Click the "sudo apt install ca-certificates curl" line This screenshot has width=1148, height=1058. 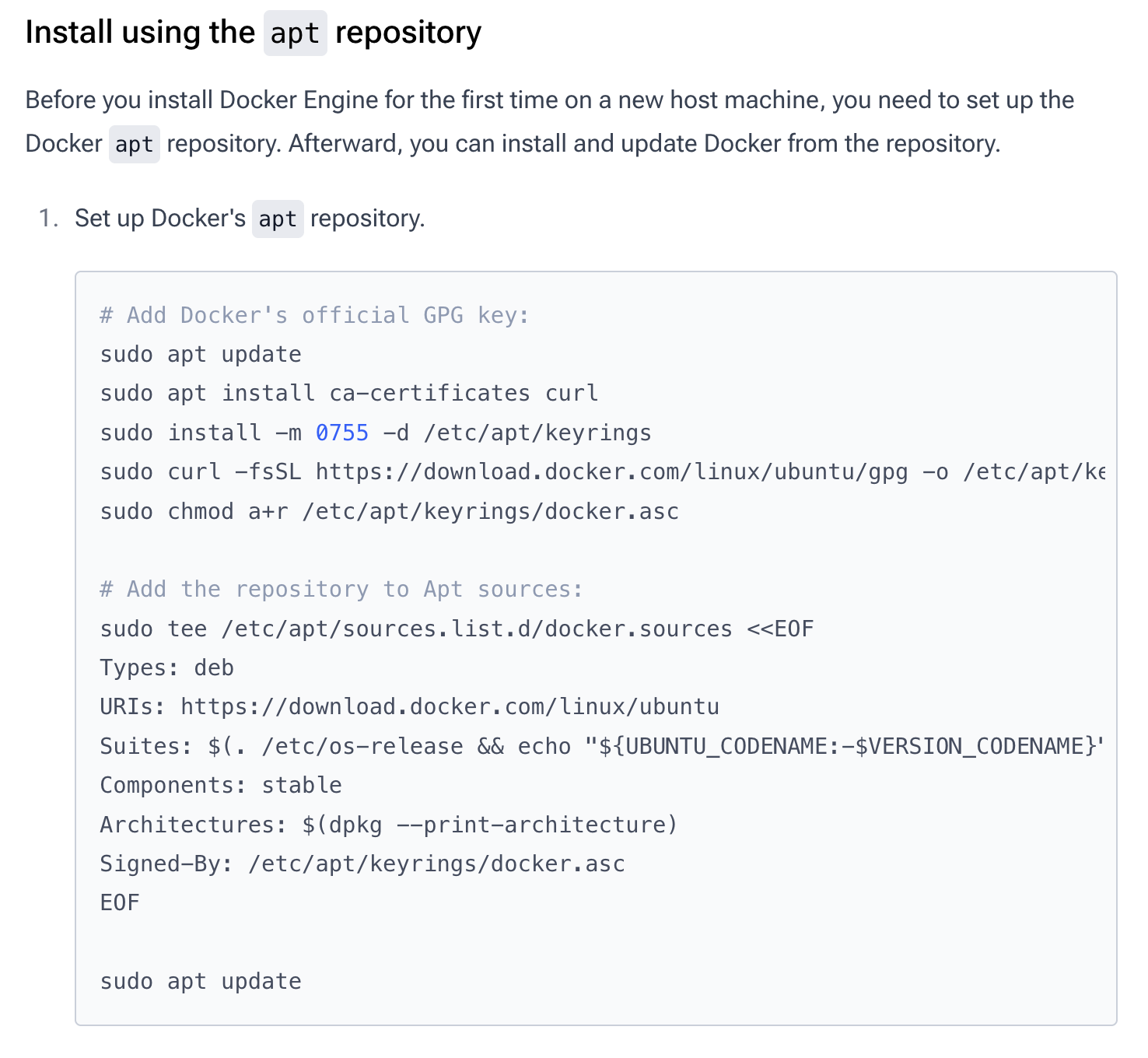tap(349, 393)
